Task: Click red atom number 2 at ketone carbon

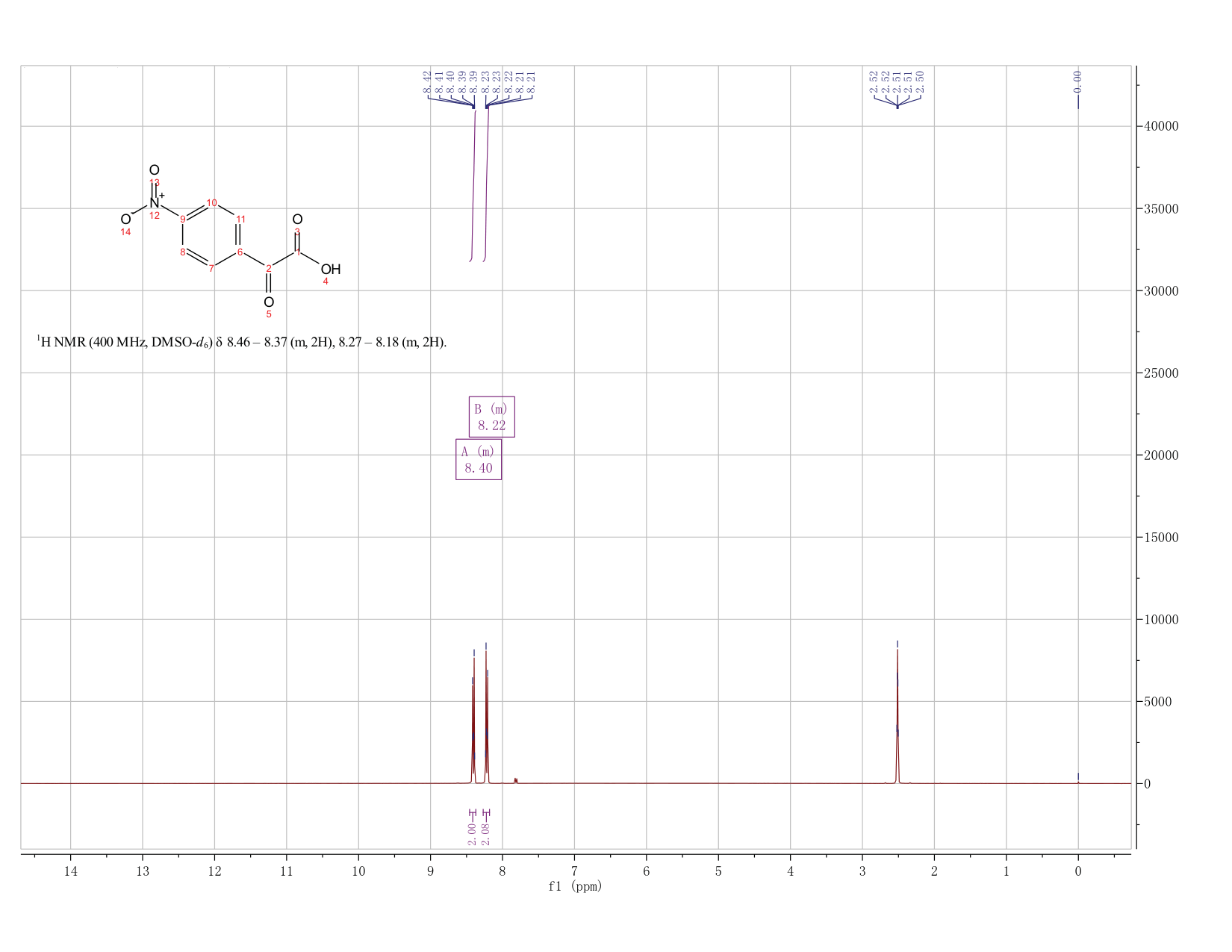Action: [269, 269]
